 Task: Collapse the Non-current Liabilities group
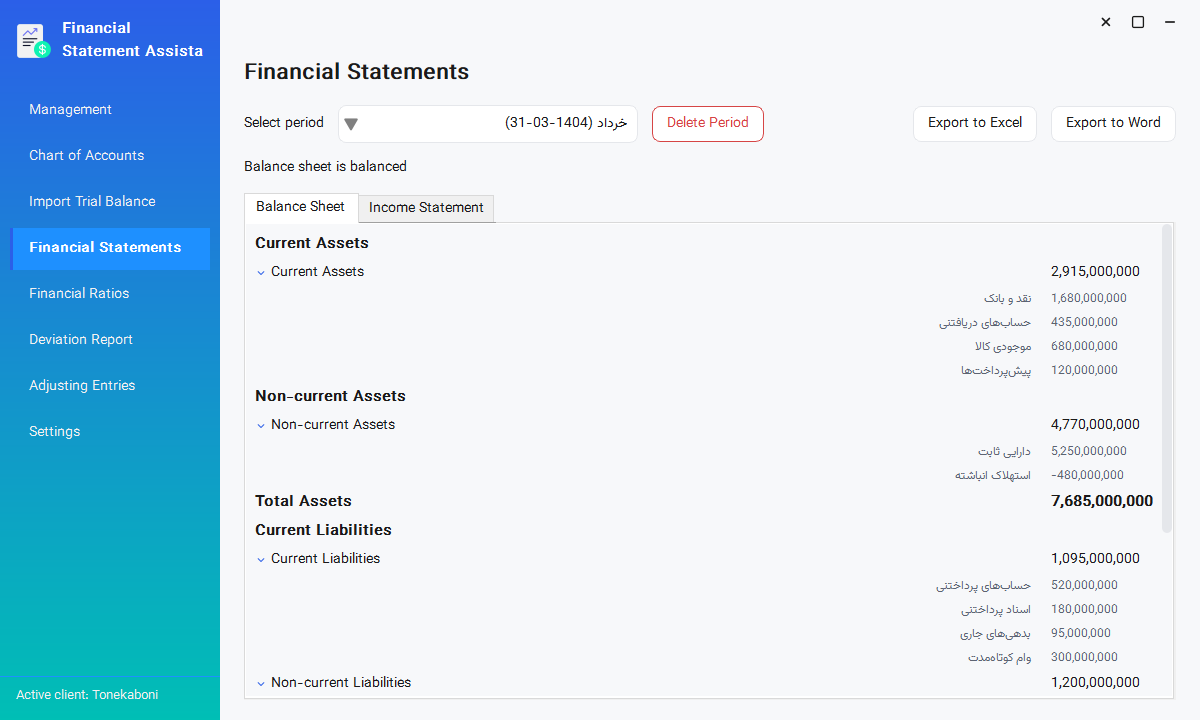261,683
